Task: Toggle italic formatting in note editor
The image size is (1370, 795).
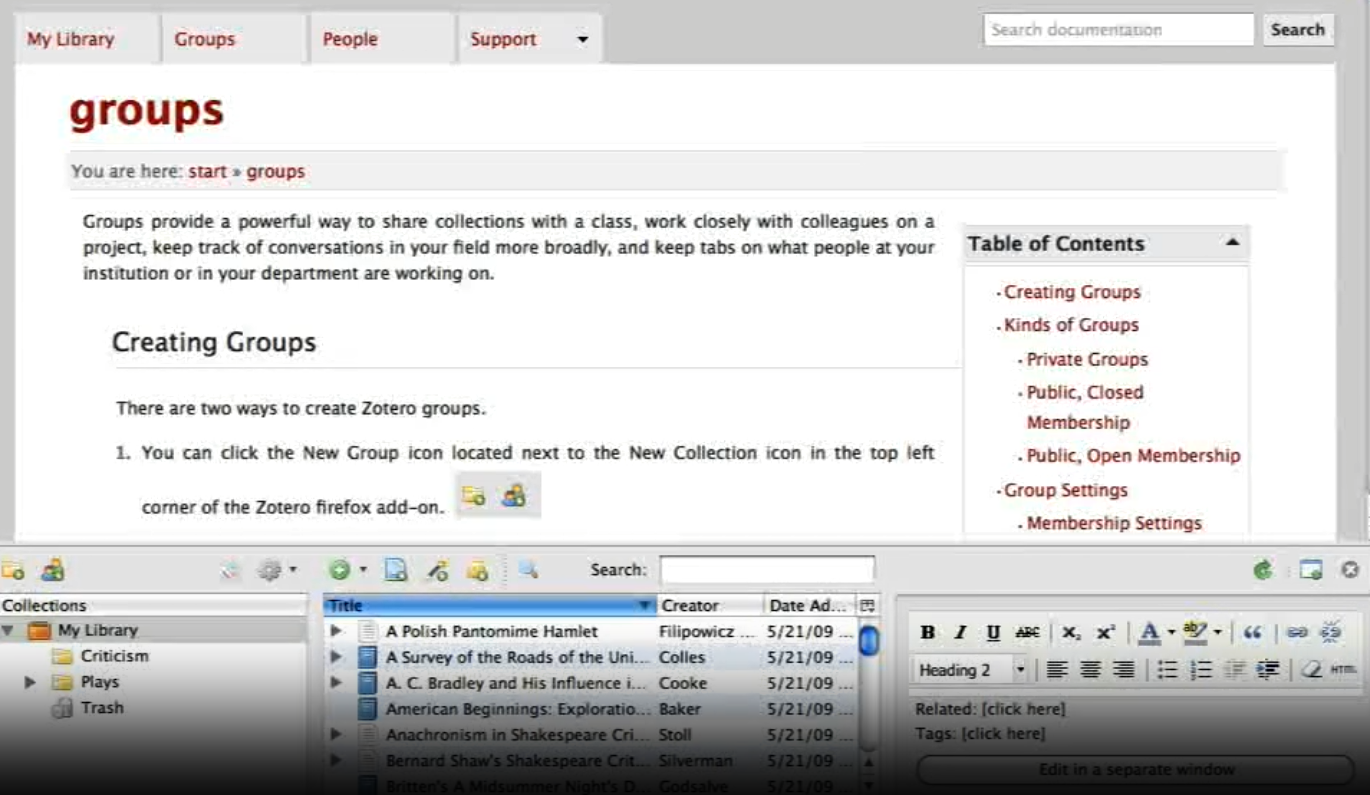Action: (x=960, y=632)
